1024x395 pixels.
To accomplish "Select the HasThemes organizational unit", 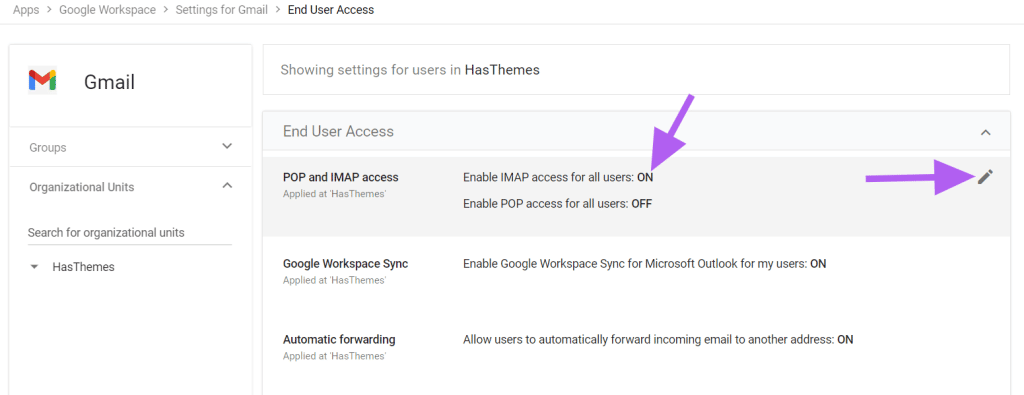I will 83,267.
